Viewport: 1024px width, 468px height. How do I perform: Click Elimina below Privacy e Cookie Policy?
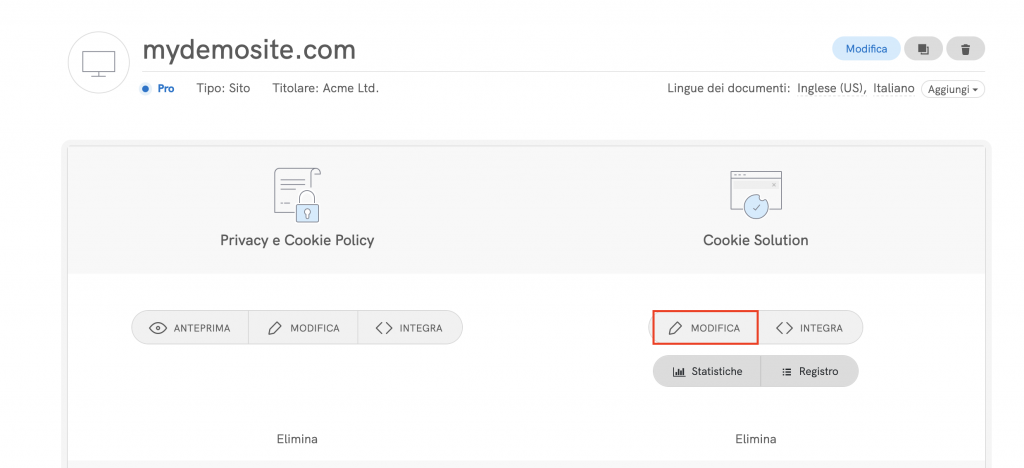click(297, 439)
